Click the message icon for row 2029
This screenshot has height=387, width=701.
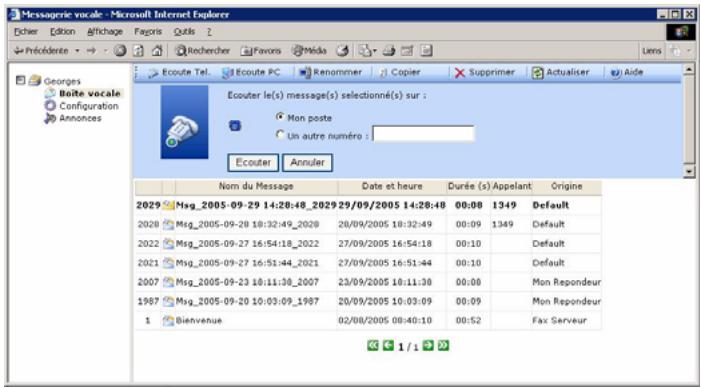168,206
